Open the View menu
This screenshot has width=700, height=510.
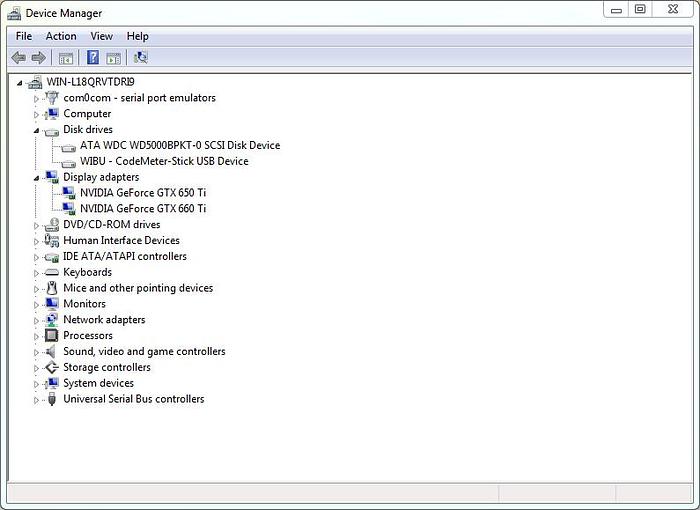(x=101, y=36)
